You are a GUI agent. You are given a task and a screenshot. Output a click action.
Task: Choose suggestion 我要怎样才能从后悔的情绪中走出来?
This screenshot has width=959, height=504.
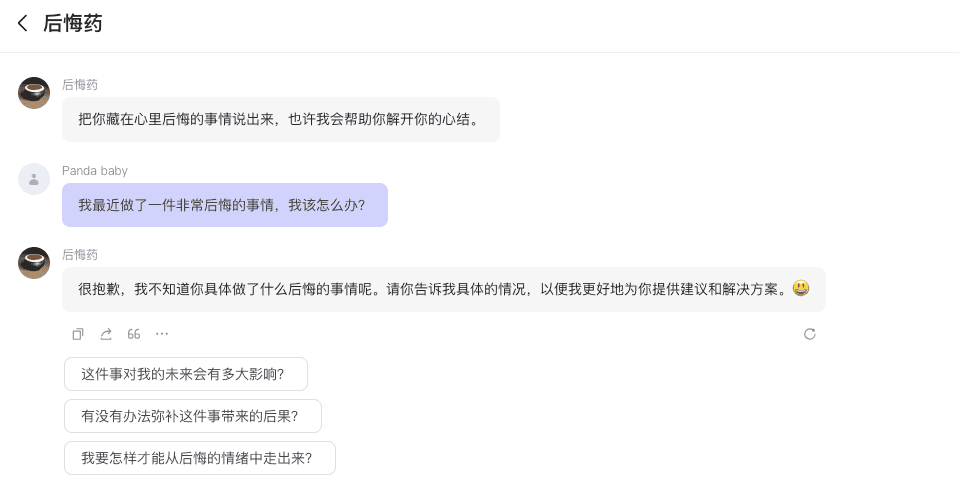pos(199,458)
